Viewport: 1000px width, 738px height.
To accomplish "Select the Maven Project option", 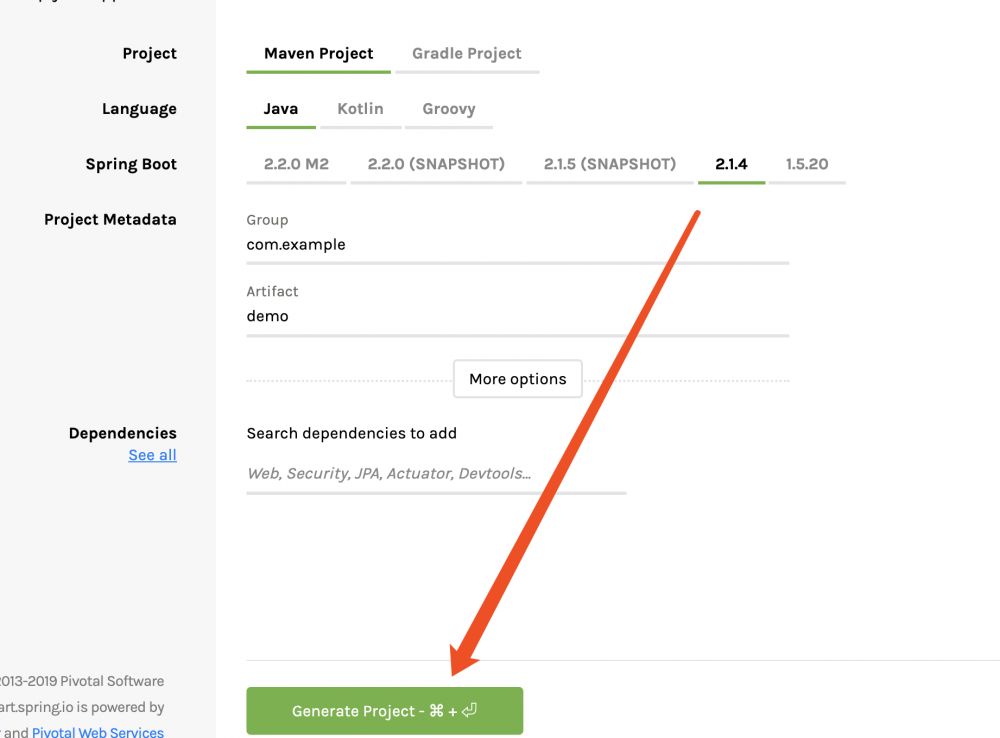I will [318, 54].
